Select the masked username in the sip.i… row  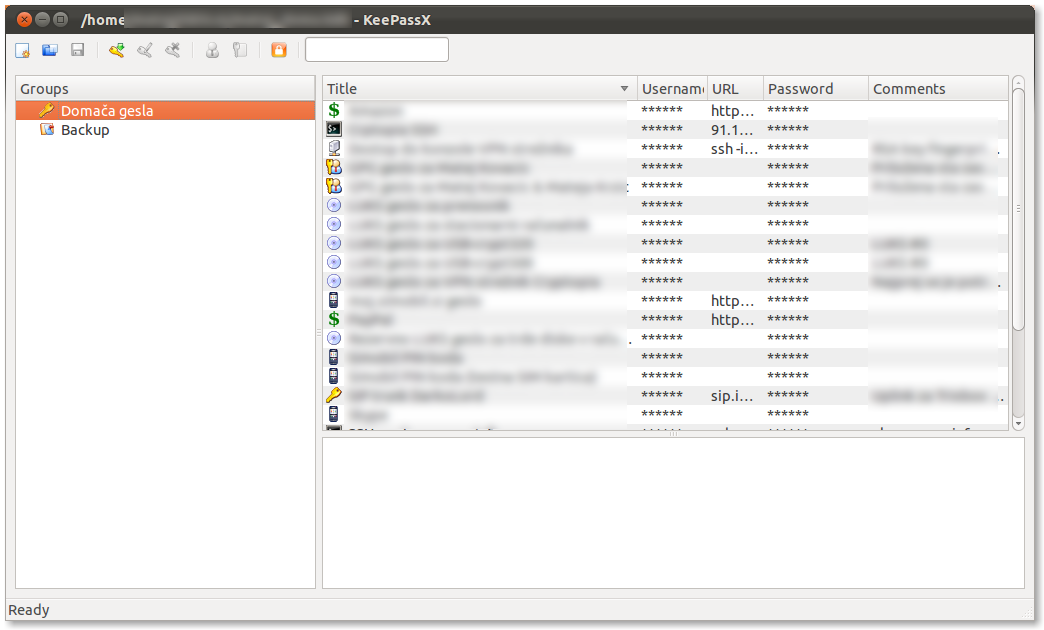click(x=662, y=395)
